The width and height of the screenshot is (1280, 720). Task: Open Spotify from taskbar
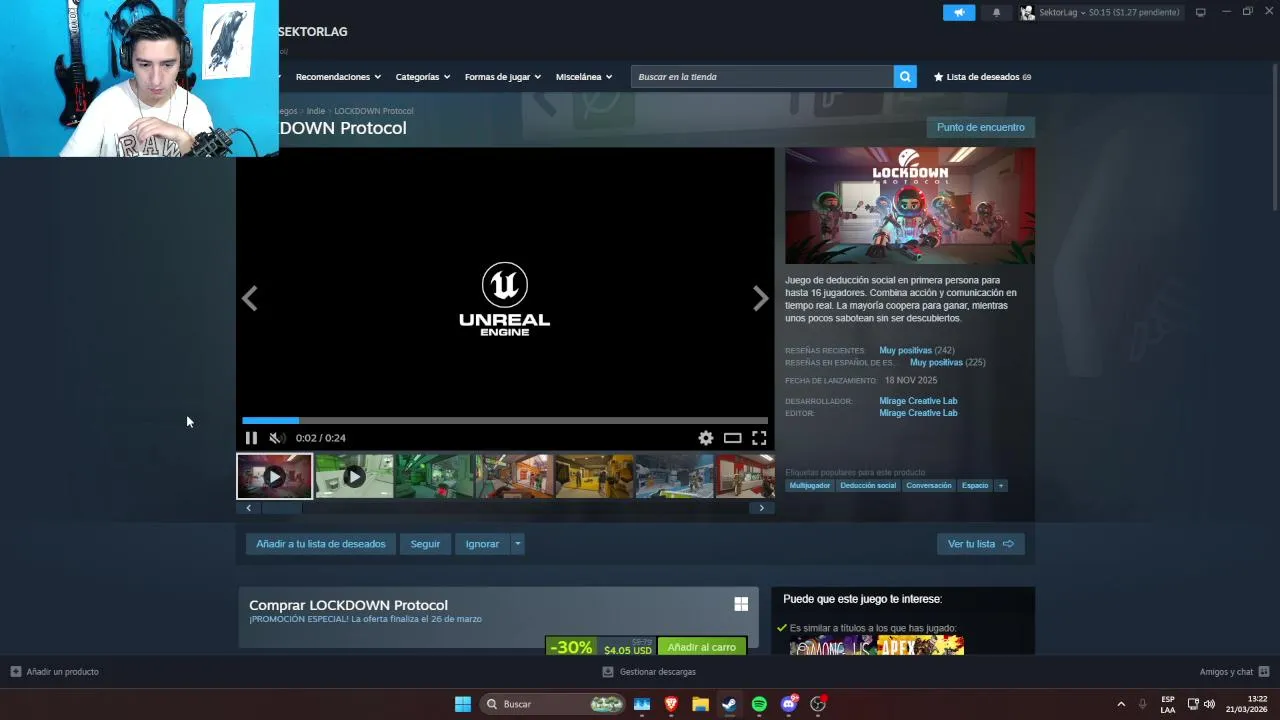pos(759,704)
